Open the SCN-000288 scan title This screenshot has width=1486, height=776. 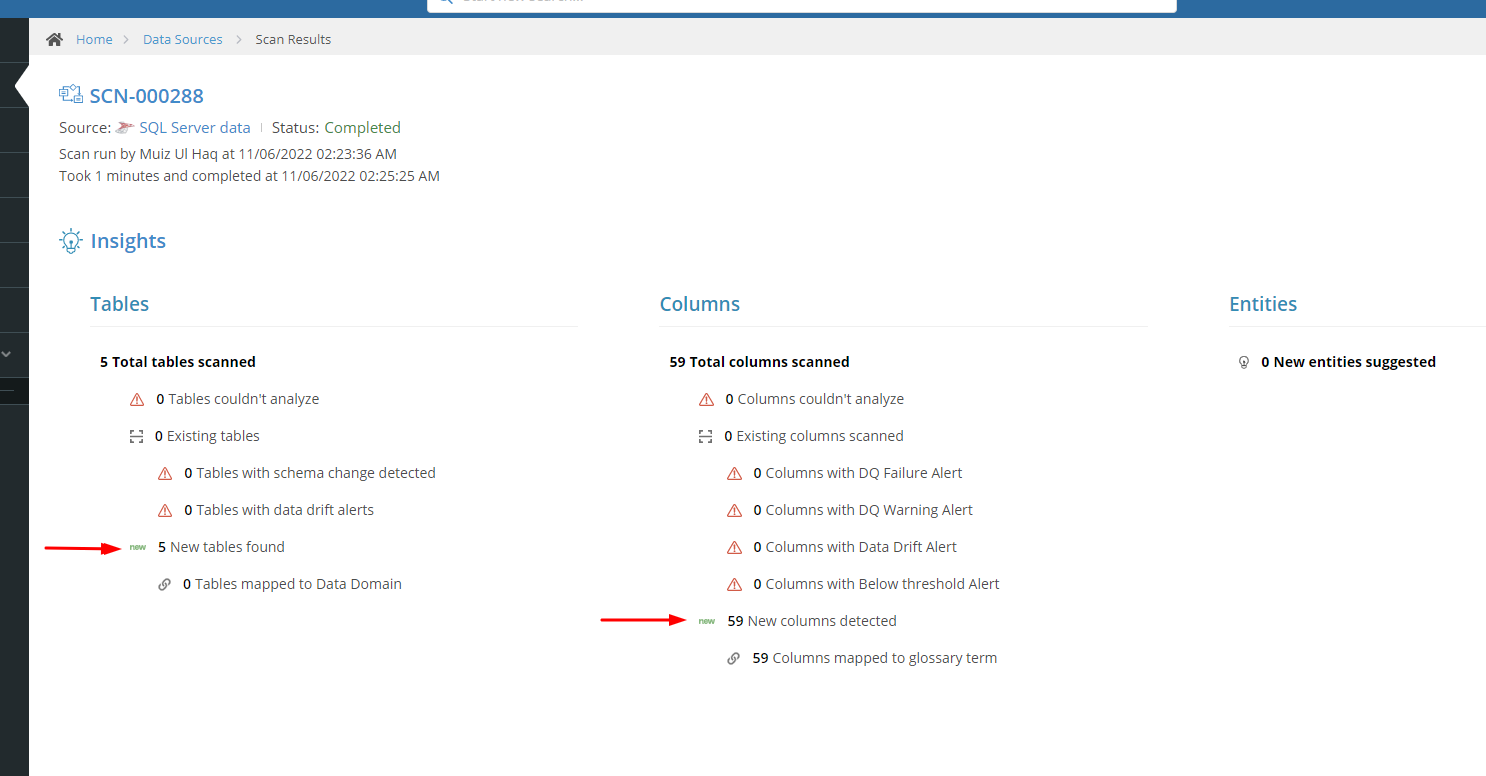click(x=147, y=96)
